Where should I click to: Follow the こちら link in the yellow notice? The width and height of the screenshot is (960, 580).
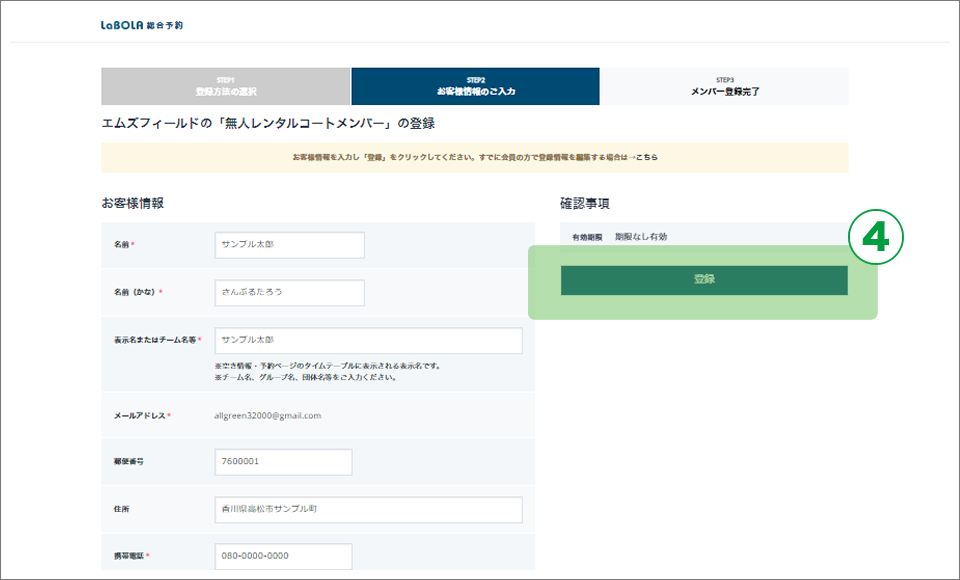[x=646, y=157]
